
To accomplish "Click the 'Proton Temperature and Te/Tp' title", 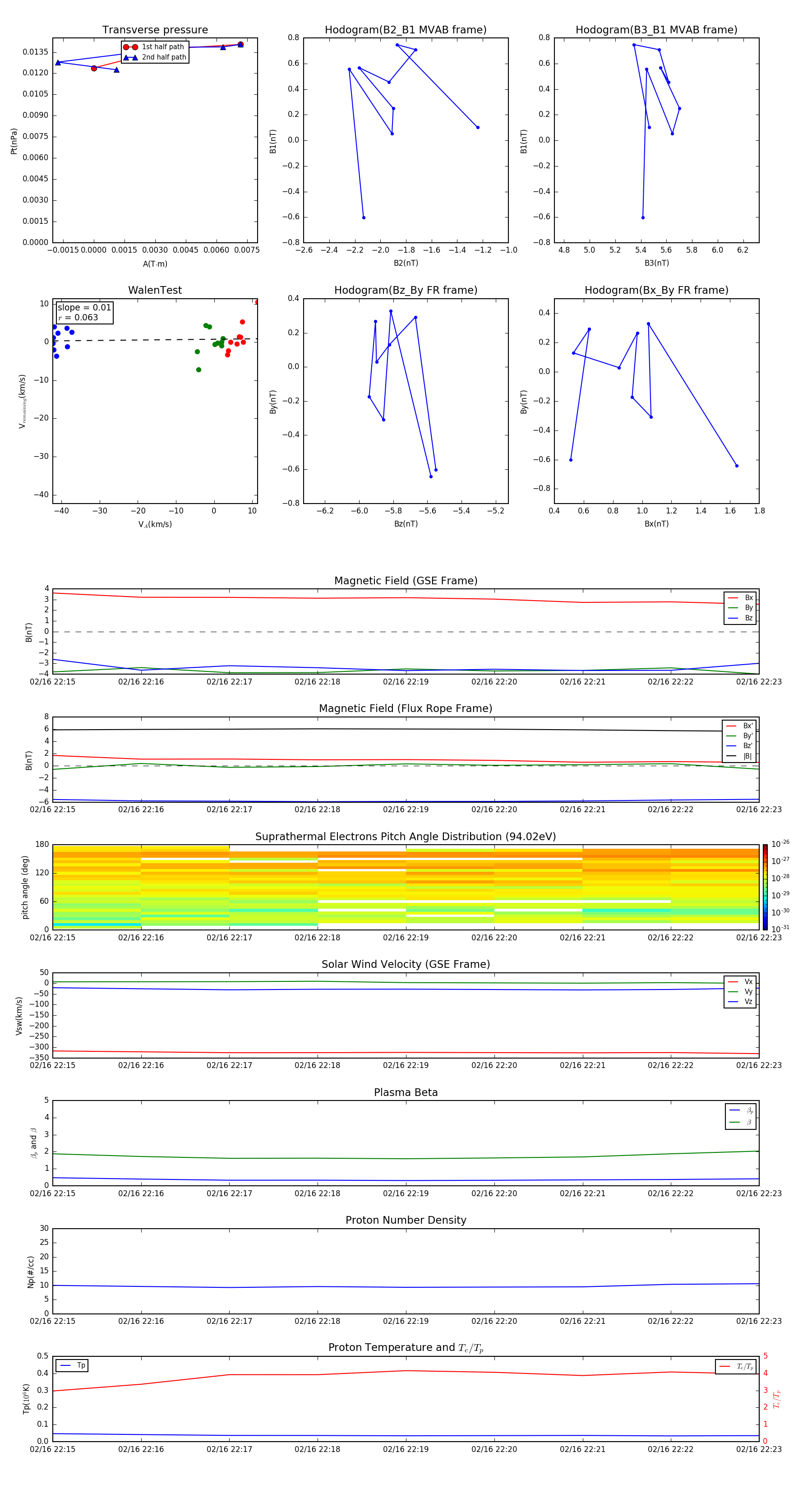I will pos(406,1348).
